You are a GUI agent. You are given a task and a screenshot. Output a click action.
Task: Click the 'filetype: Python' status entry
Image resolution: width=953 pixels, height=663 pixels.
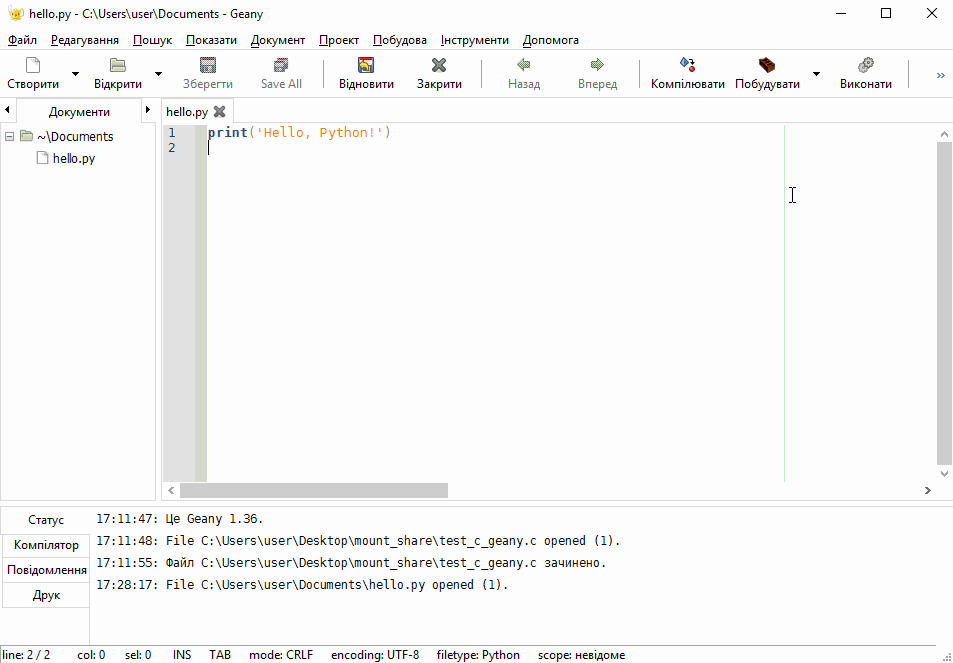pos(478,655)
